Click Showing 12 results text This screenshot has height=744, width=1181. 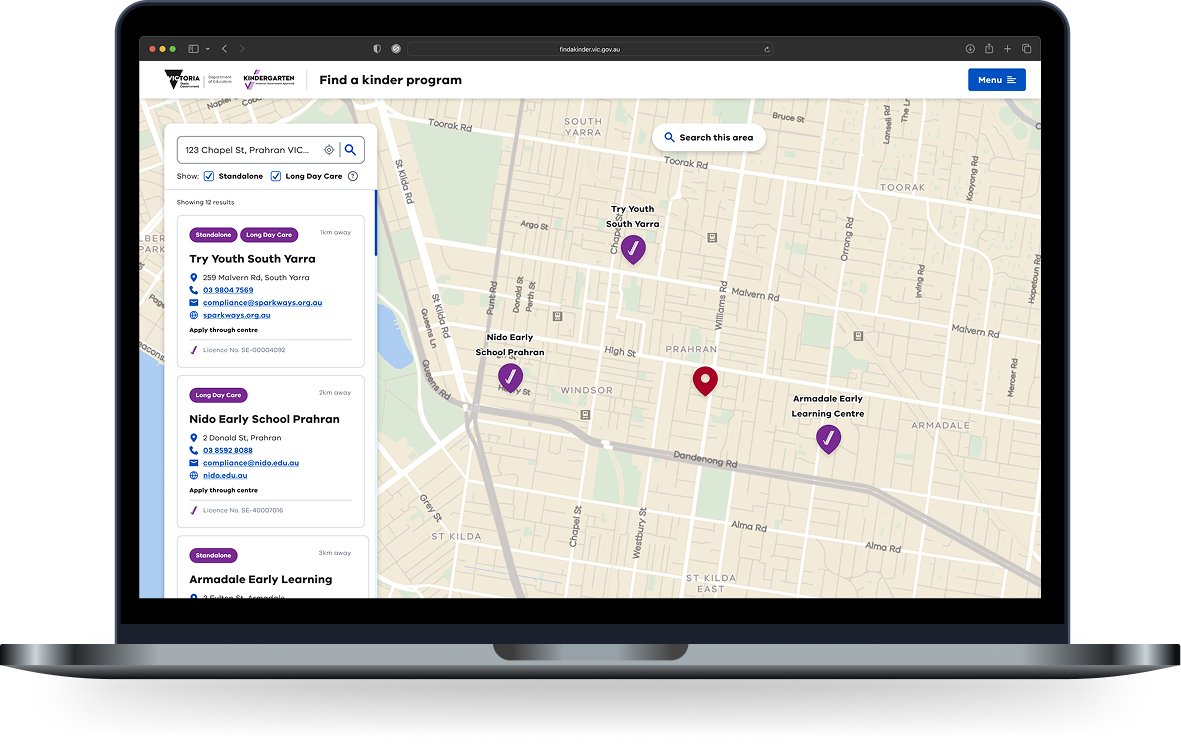[x=206, y=203]
